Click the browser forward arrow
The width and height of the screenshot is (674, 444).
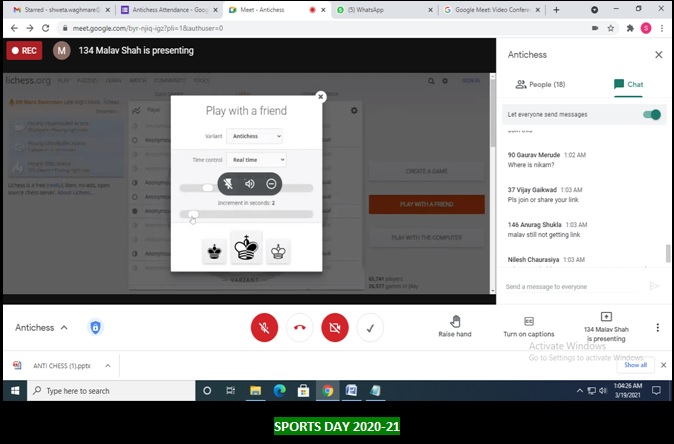(30, 28)
